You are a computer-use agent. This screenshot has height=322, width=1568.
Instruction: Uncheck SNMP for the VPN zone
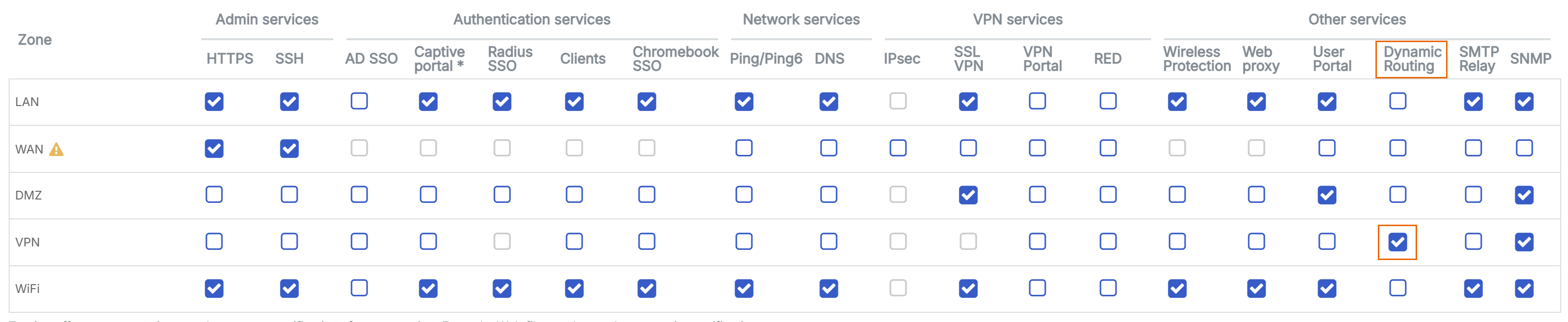[1524, 242]
